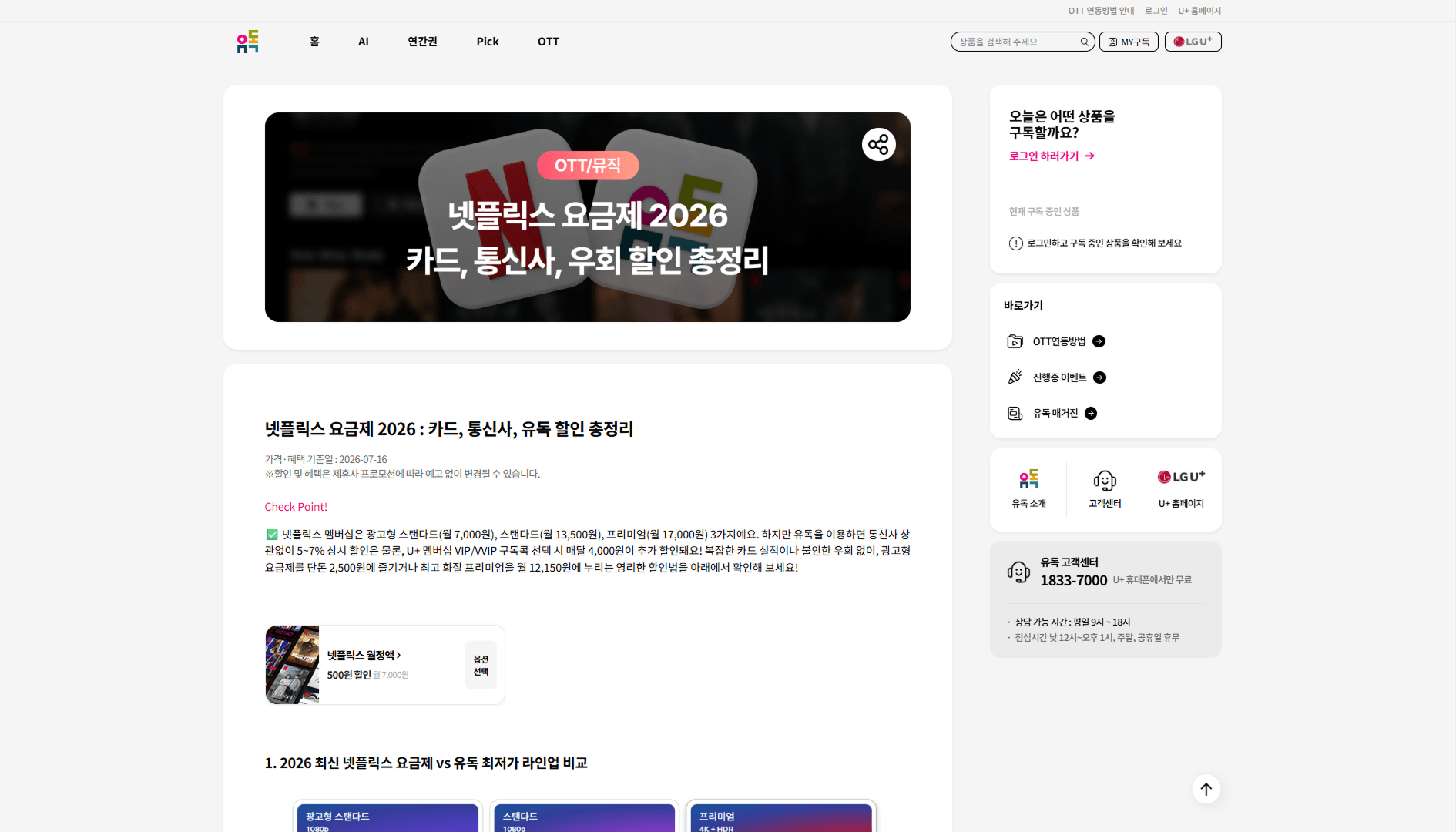Click 상담 가능 시간 : 평일 9시 ~ 18시
Screen dimensions: 1456x832
click(x=1072, y=622)
